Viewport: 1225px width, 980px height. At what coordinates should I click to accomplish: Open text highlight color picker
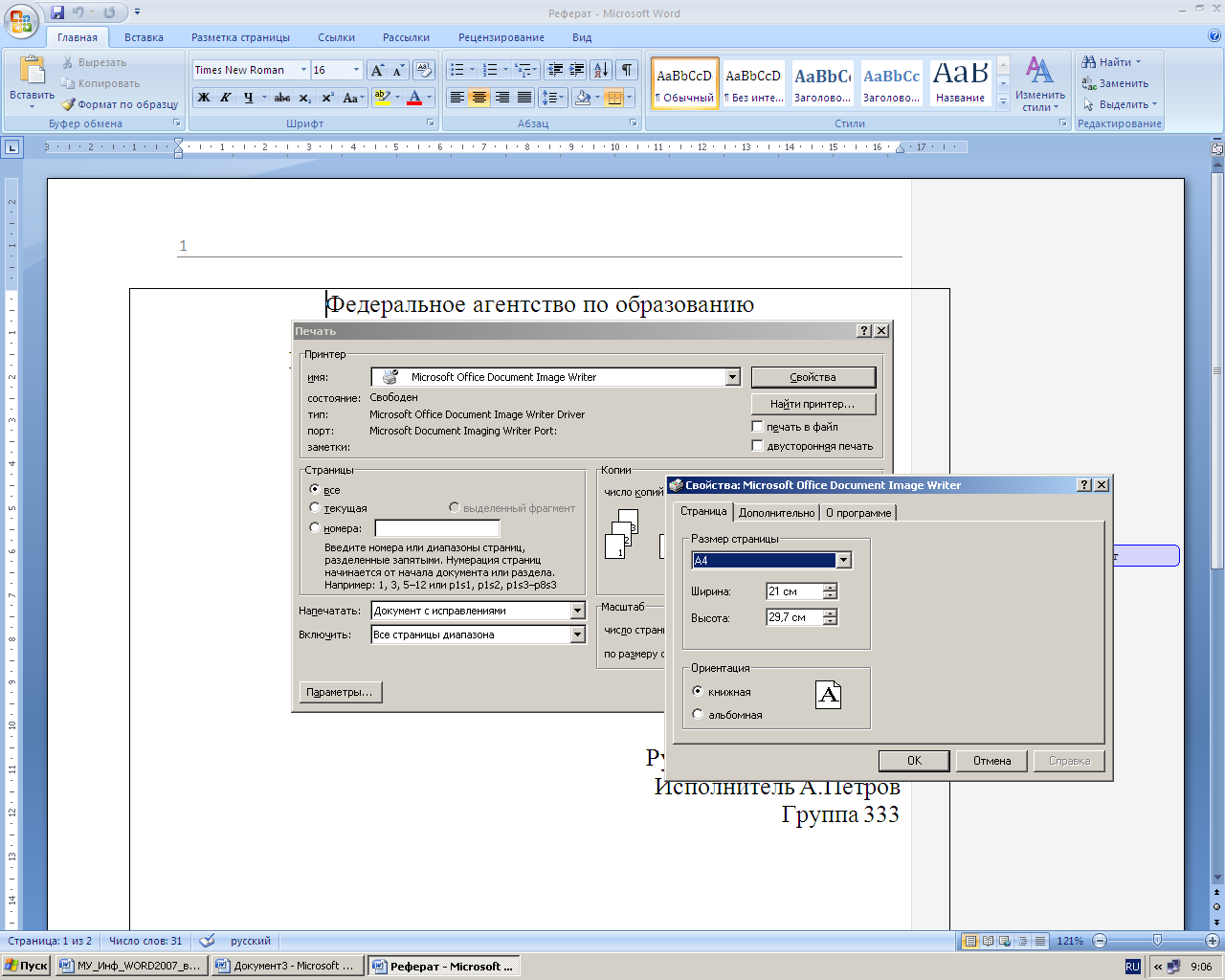coord(396,98)
